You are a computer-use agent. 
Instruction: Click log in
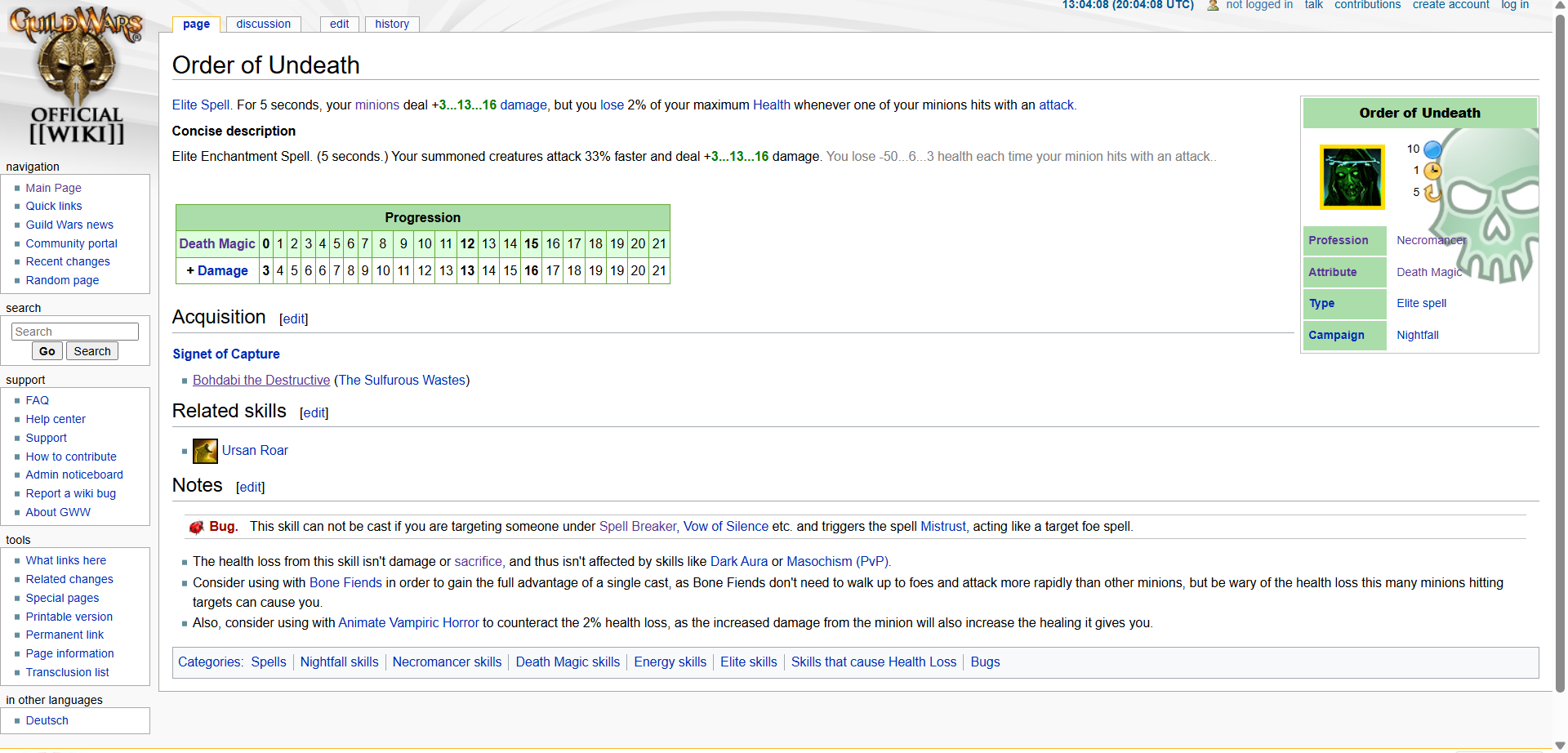pyautogui.click(x=1515, y=5)
